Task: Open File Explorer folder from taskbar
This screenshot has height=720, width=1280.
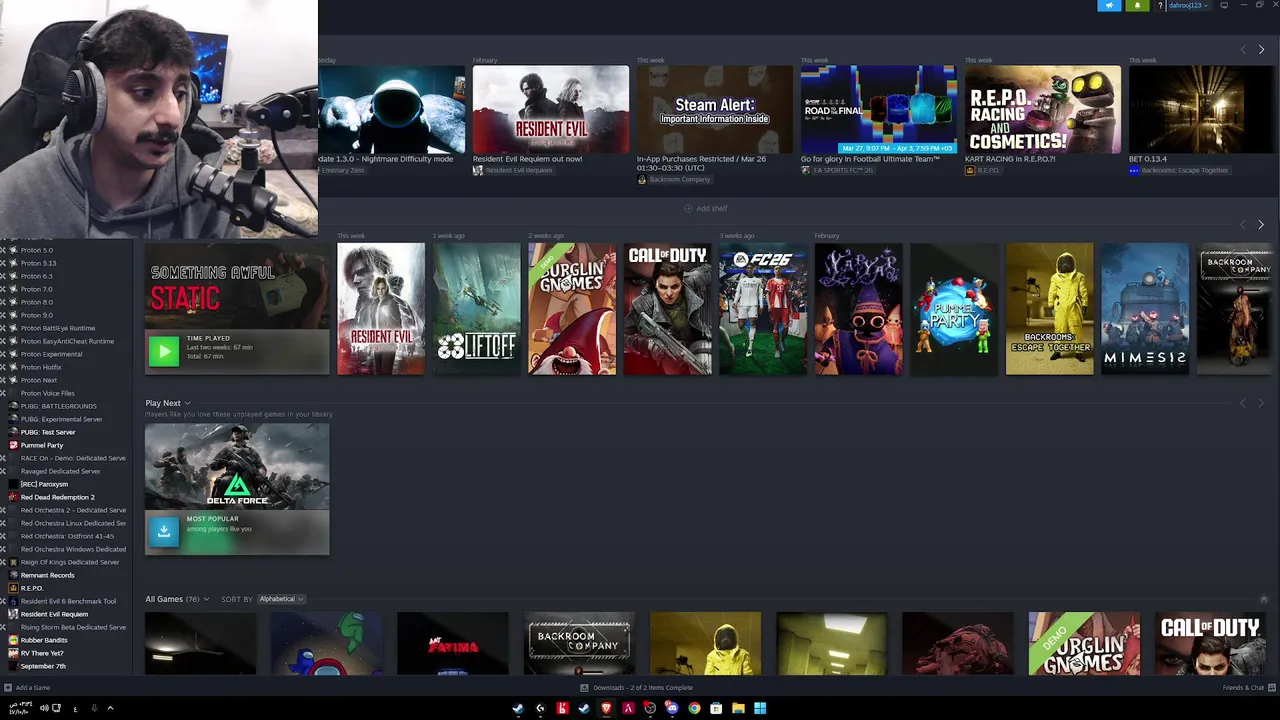Action: click(x=738, y=708)
